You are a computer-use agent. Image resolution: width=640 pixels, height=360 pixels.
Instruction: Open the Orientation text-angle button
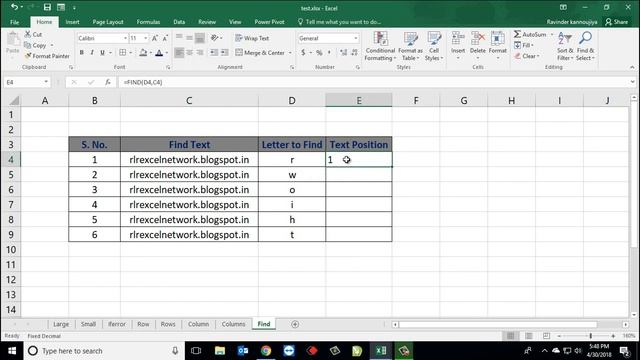215,38
